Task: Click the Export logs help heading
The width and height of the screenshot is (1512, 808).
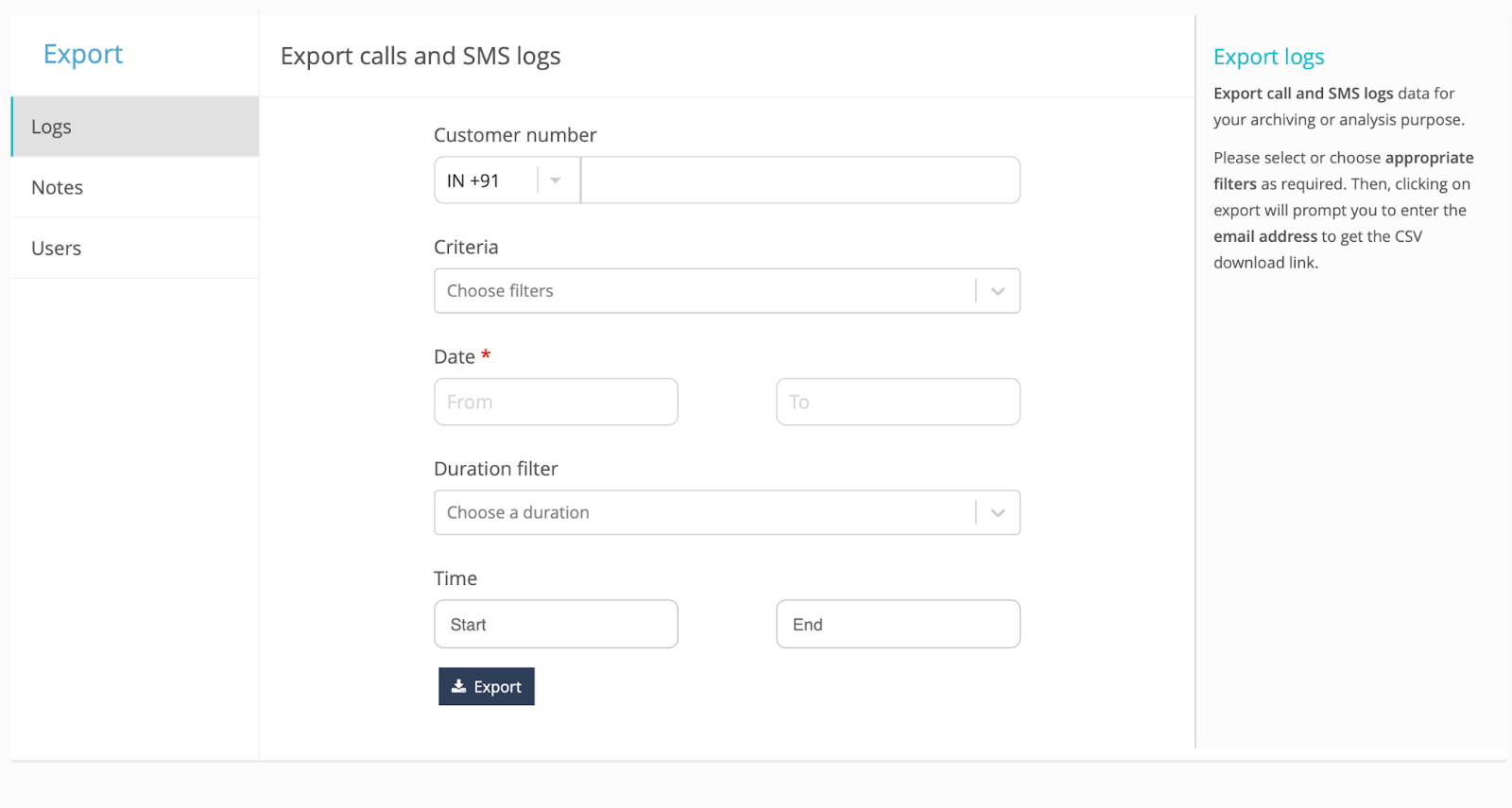Action: tap(1268, 58)
